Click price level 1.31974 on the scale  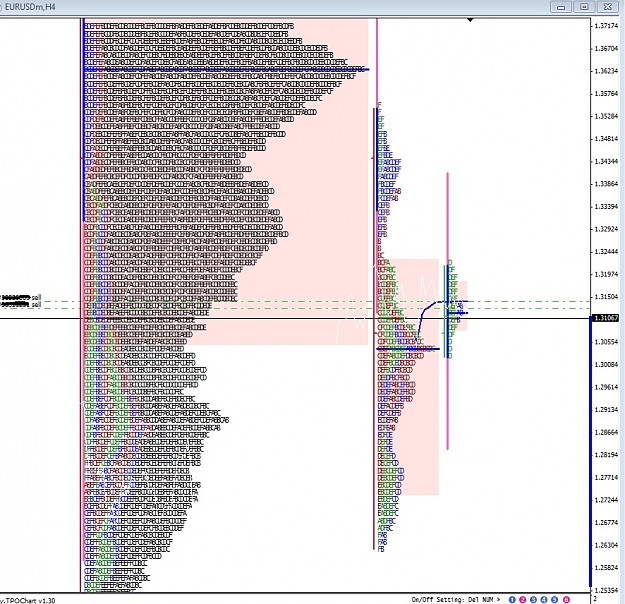(x=606, y=274)
